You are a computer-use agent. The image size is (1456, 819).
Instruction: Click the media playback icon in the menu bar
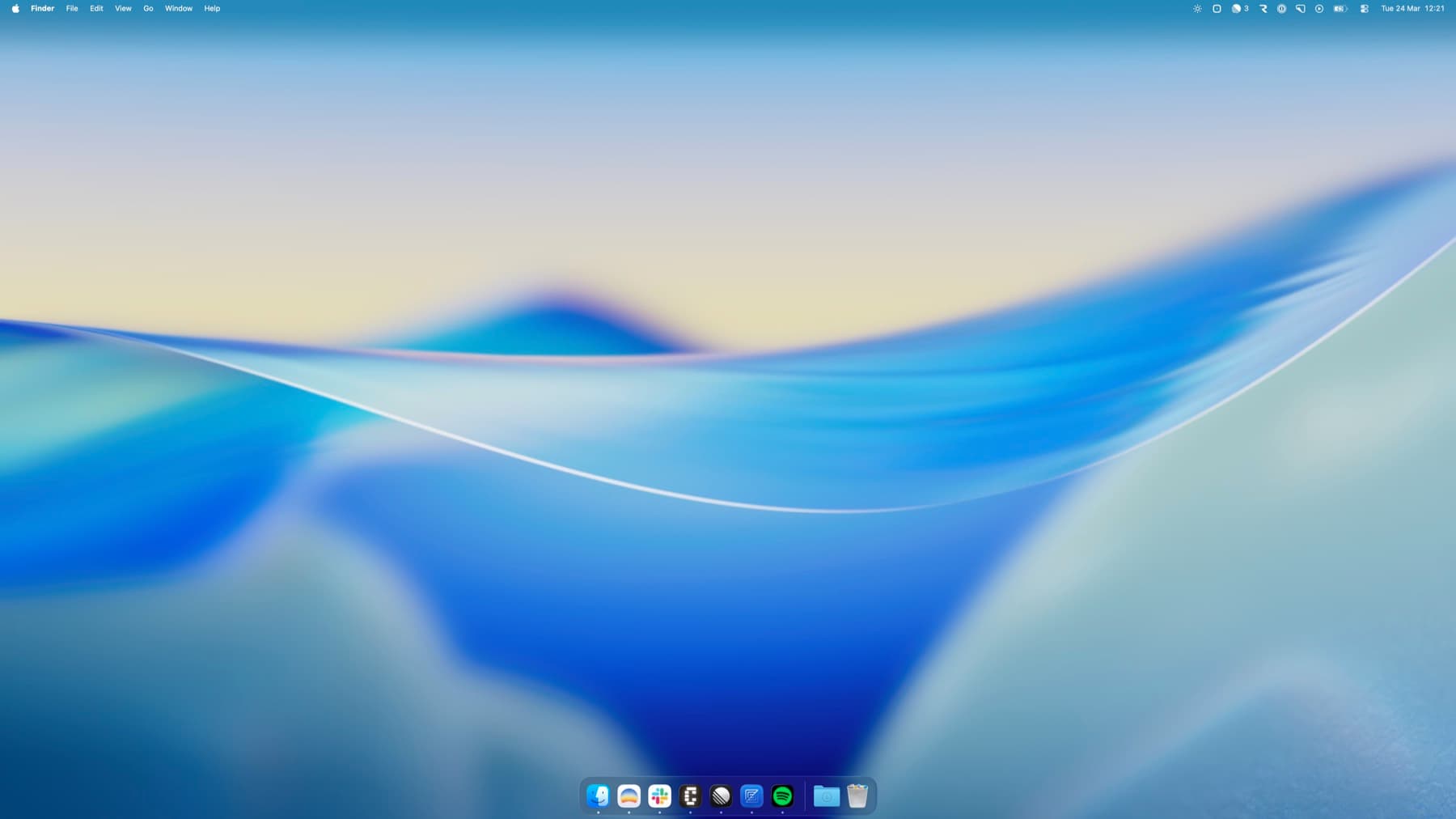click(1318, 8)
